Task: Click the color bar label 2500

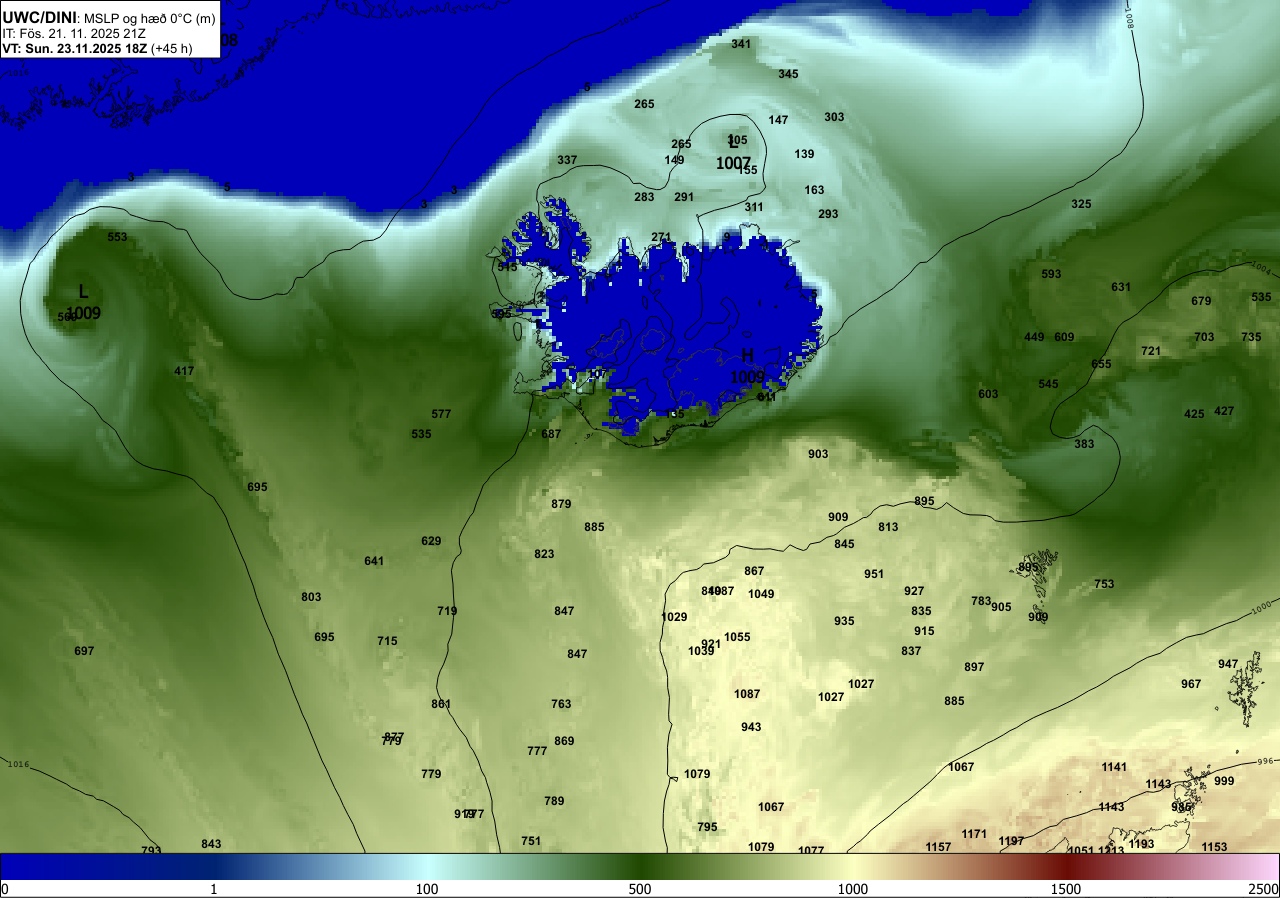Action: pyautogui.click(x=1264, y=889)
